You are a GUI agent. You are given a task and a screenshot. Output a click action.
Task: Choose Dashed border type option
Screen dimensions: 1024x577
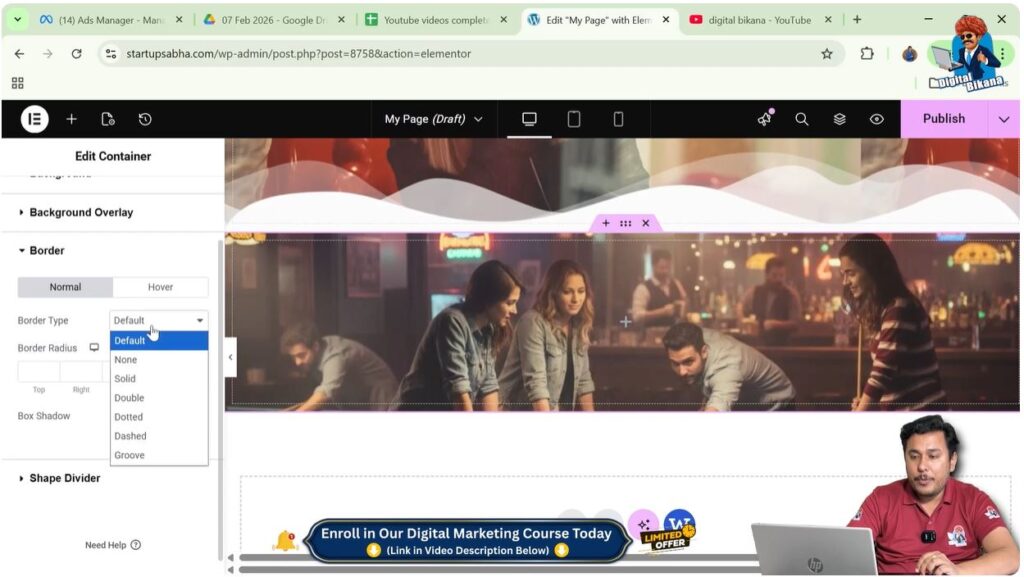(130, 436)
